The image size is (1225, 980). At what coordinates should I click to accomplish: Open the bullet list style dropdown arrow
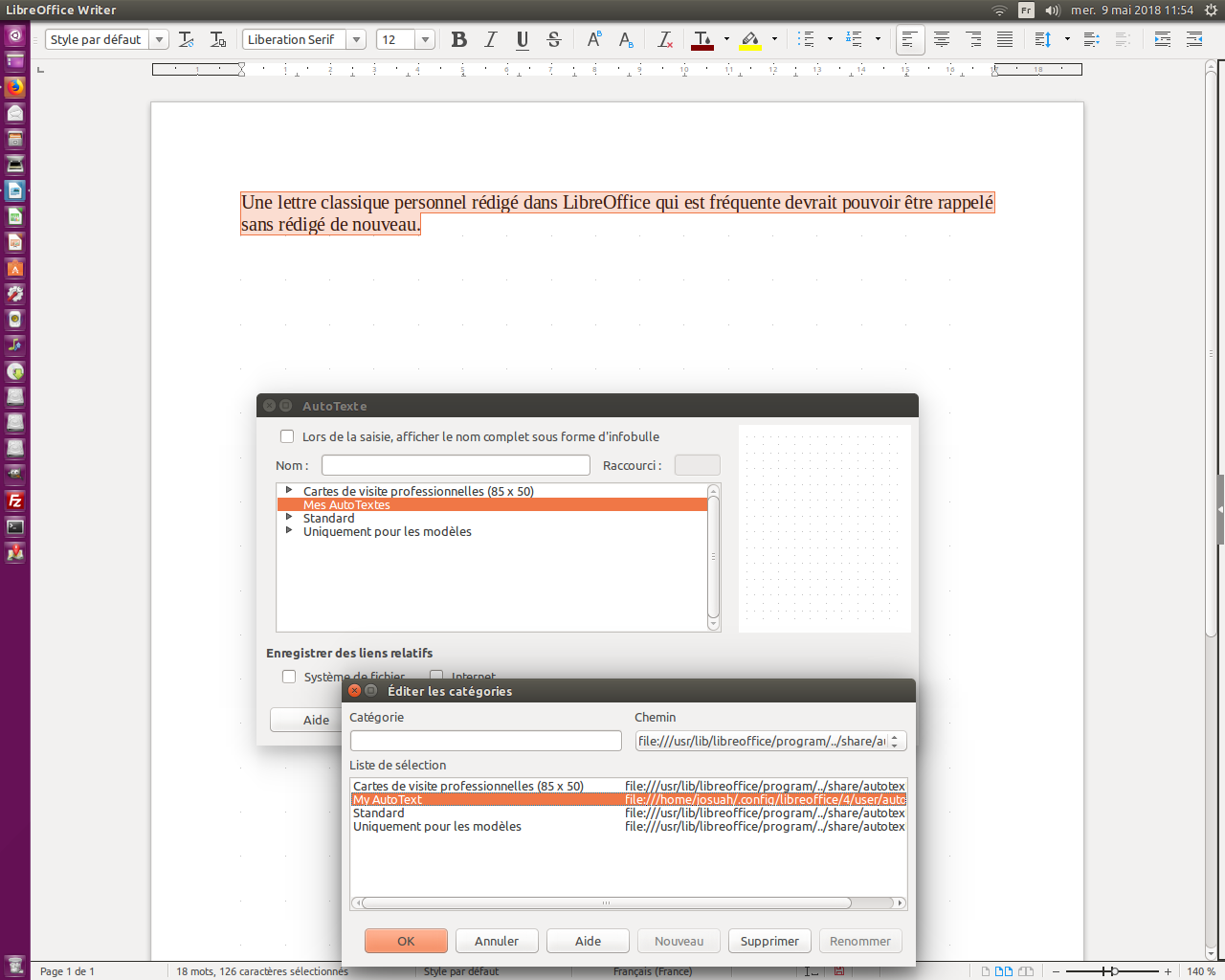(x=830, y=39)
